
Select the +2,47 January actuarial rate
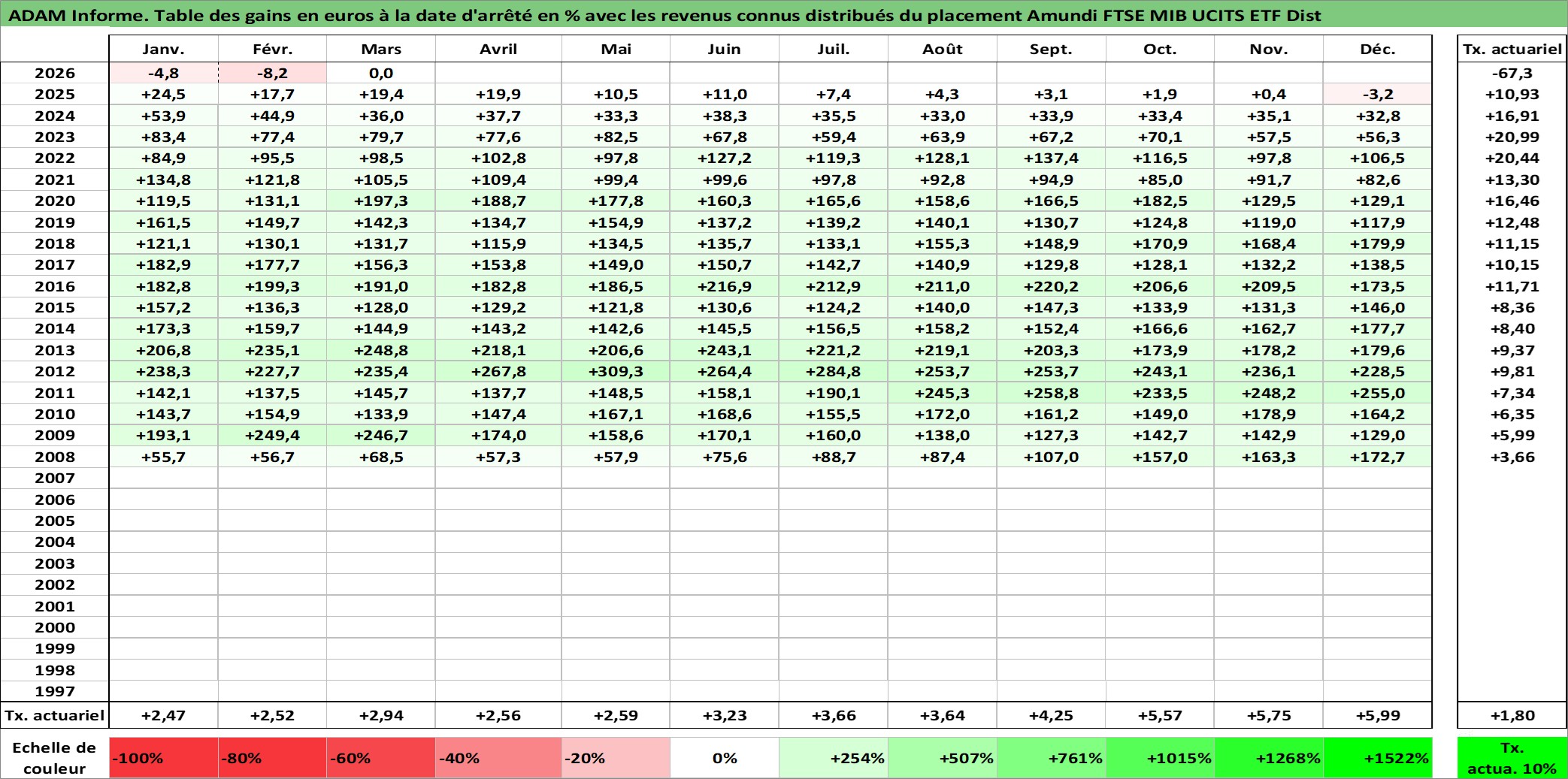(163, 715)
